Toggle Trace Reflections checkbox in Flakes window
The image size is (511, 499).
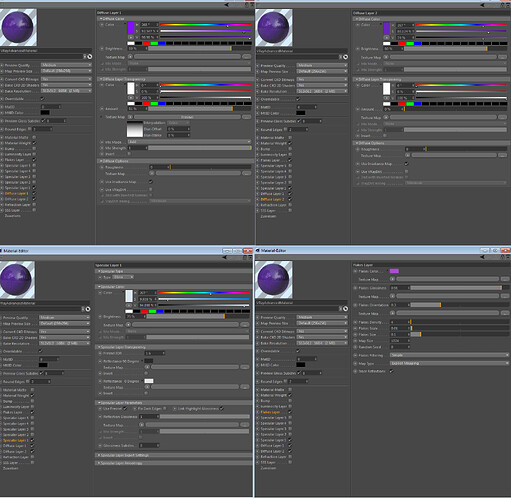pyautogui.click(x=392, y=371)
